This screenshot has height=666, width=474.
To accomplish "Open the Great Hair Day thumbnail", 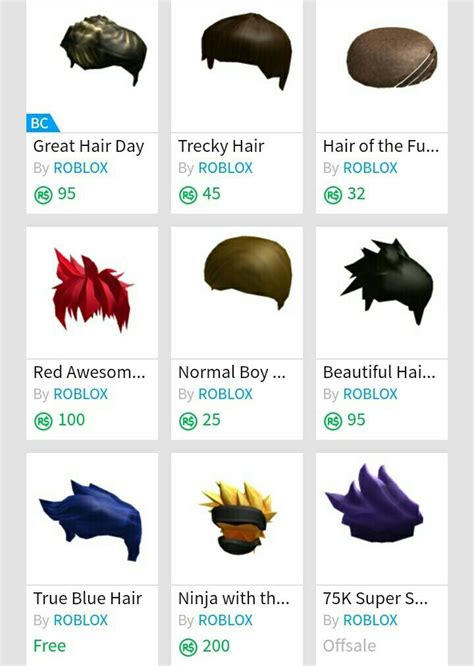I will click(x=92, y=66).
